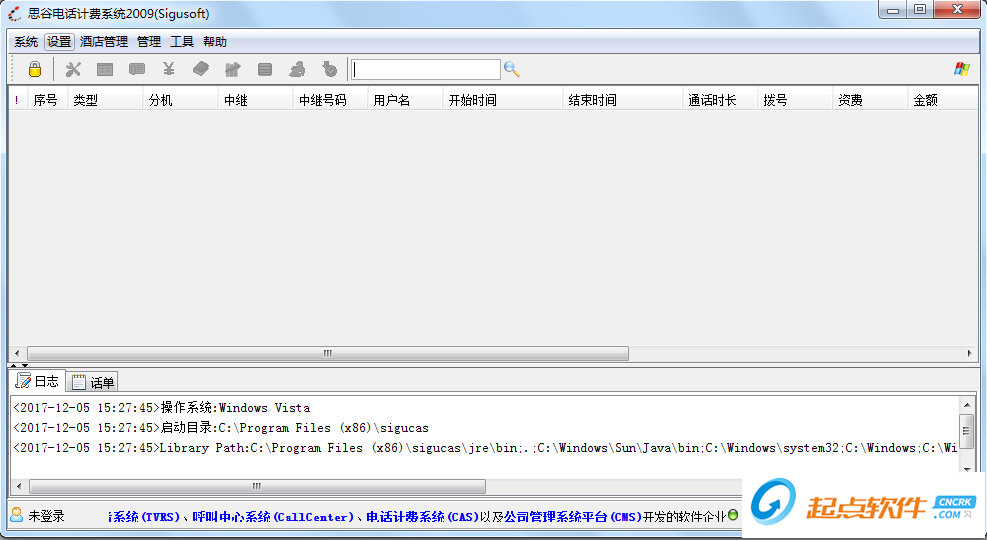Click the telephone extension toolbar icon
Screen dimensions: 987x540
click(x=137, y=69)
